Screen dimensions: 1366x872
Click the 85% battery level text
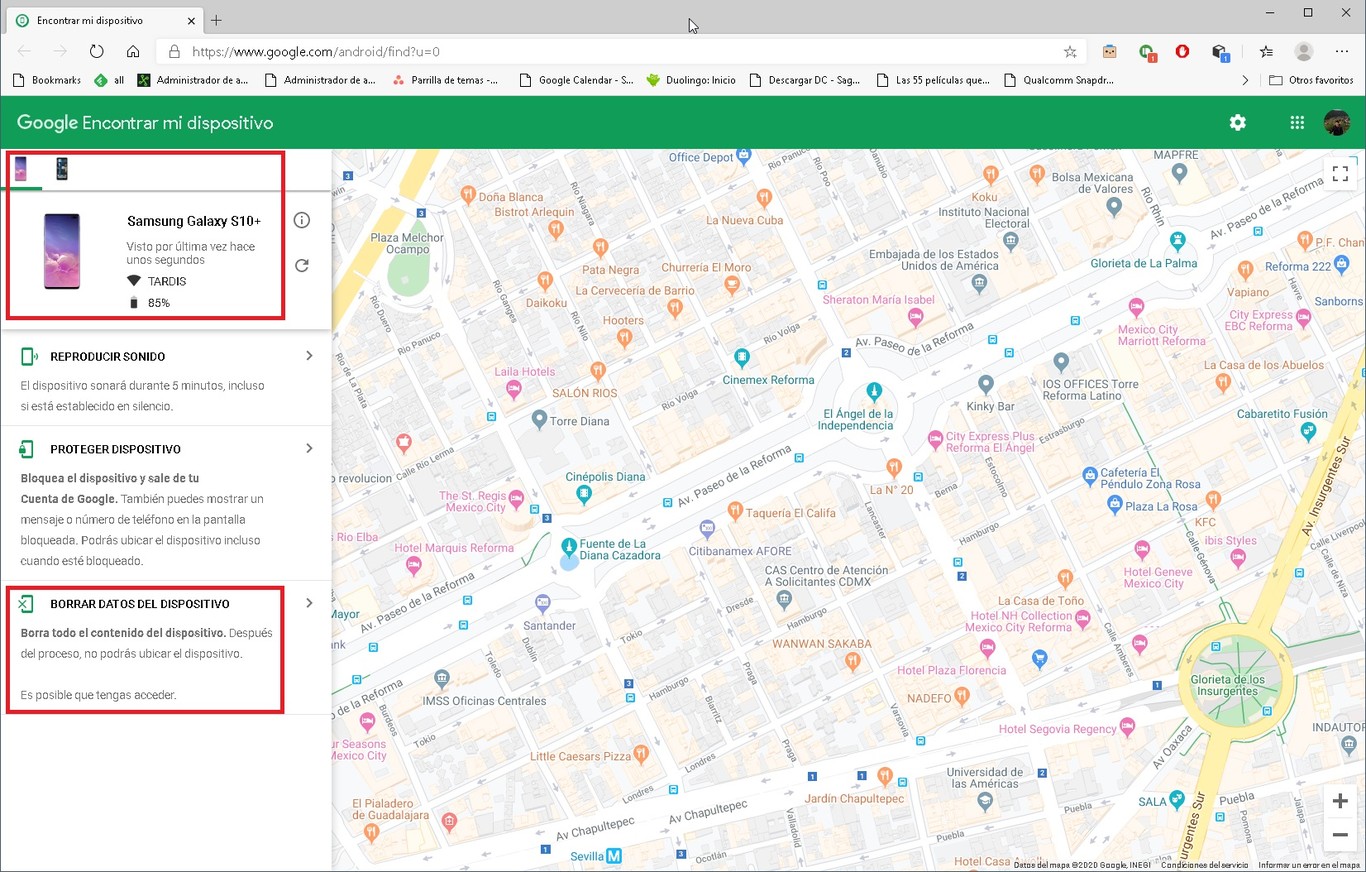tap(159, 302)
